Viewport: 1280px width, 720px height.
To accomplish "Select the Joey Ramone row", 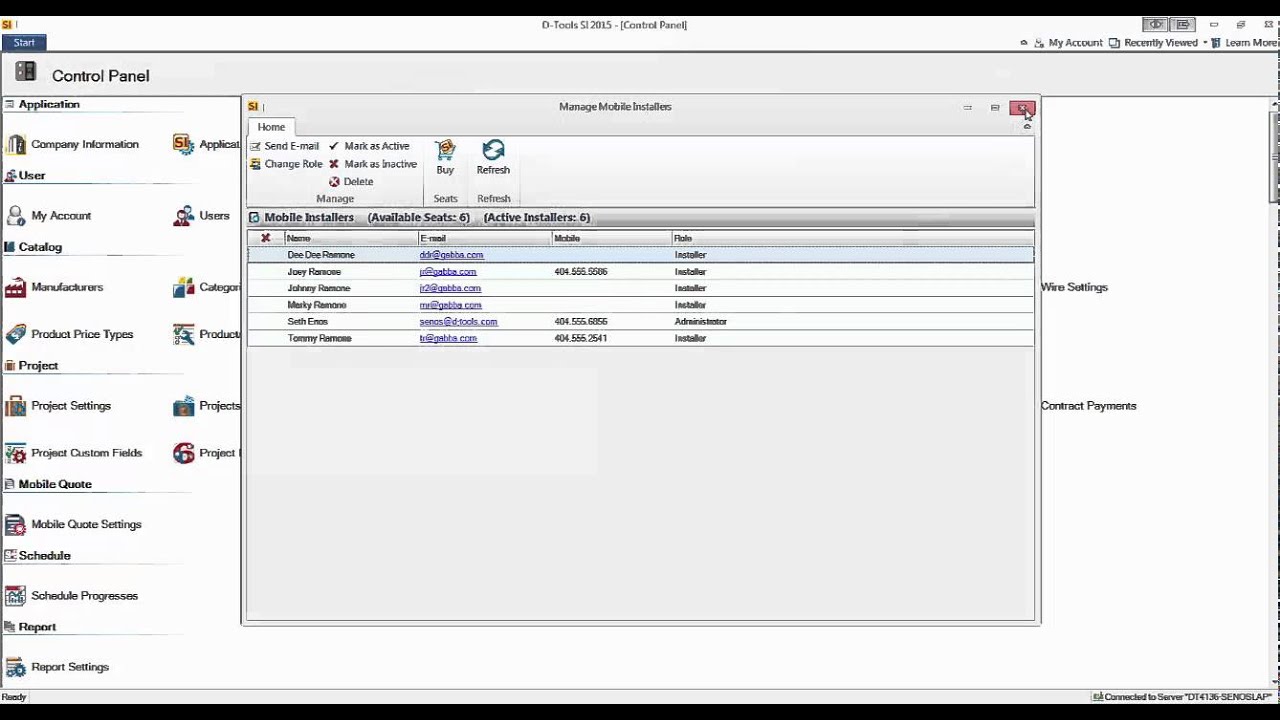I will (641, 272).
